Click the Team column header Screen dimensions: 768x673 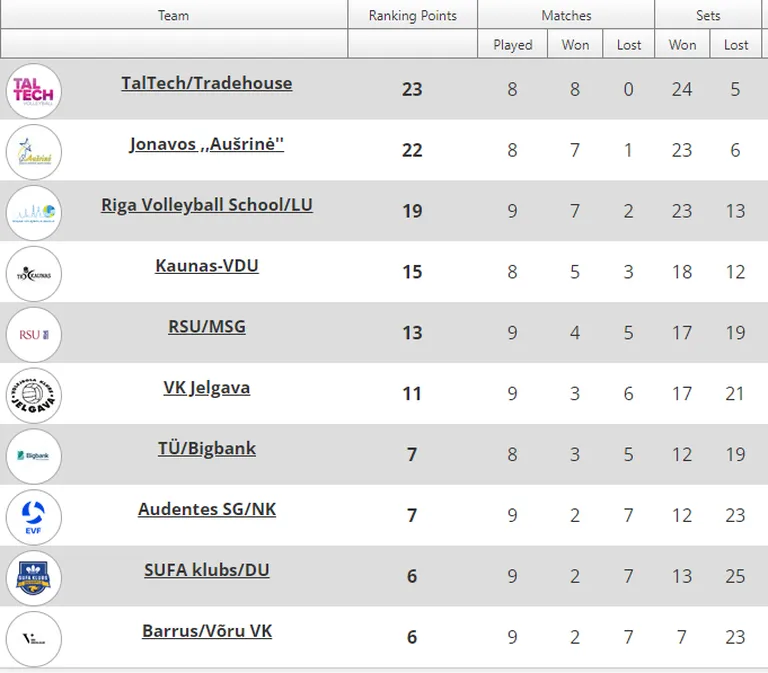pyautogui.click(x=173, y=15)
